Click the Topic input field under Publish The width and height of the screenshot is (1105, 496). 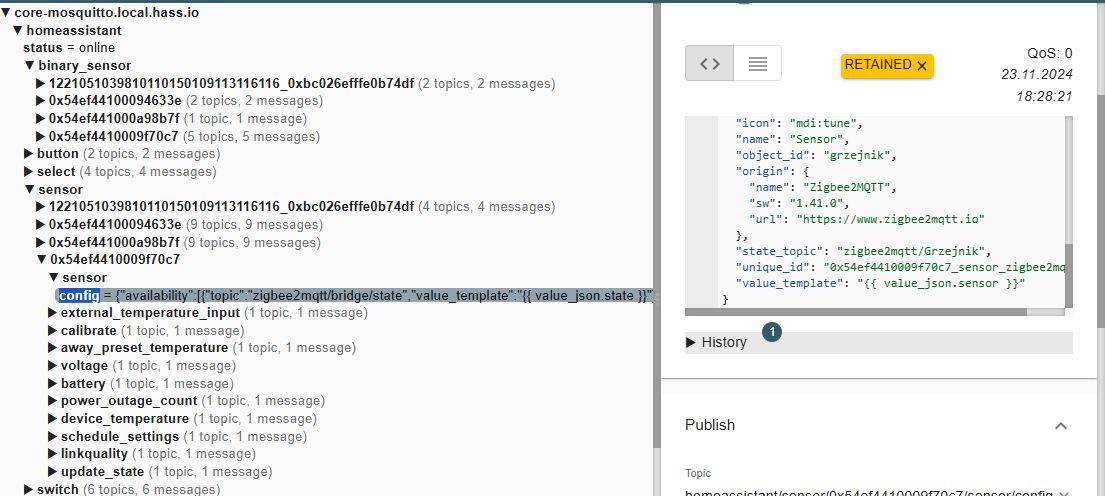pos(869,494)
